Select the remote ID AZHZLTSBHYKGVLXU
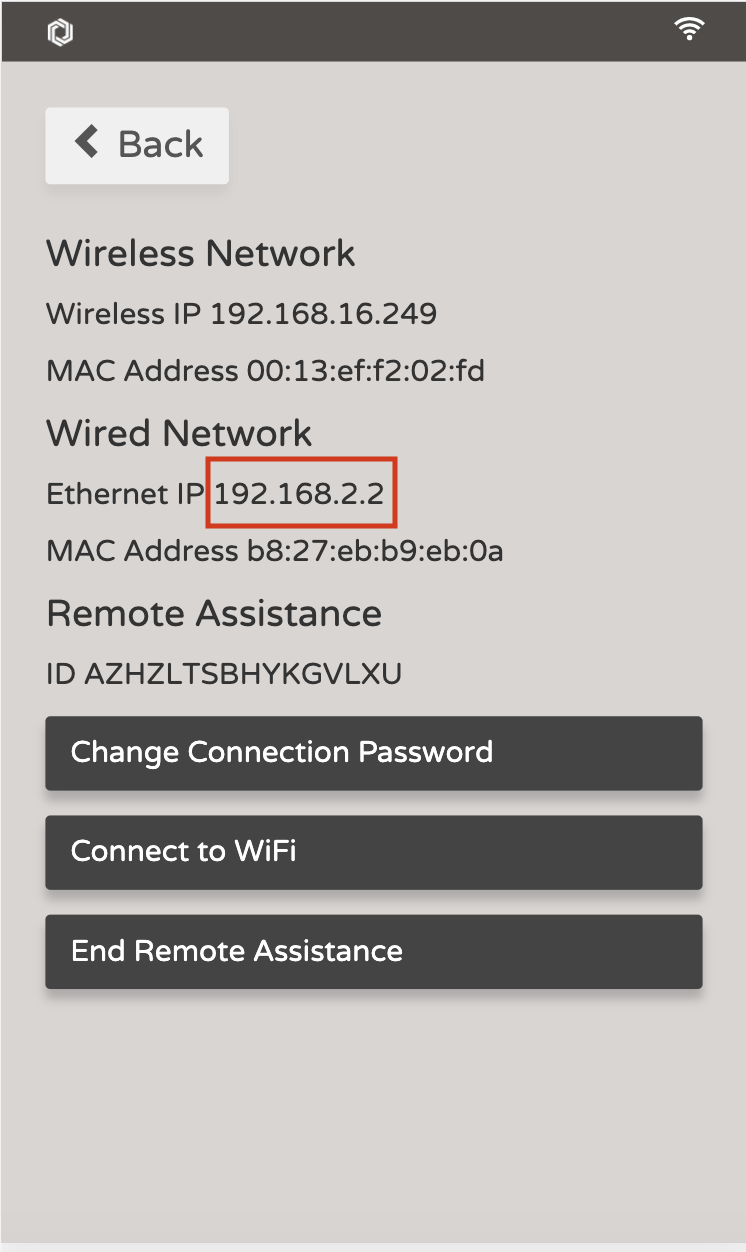 (243, 674)
